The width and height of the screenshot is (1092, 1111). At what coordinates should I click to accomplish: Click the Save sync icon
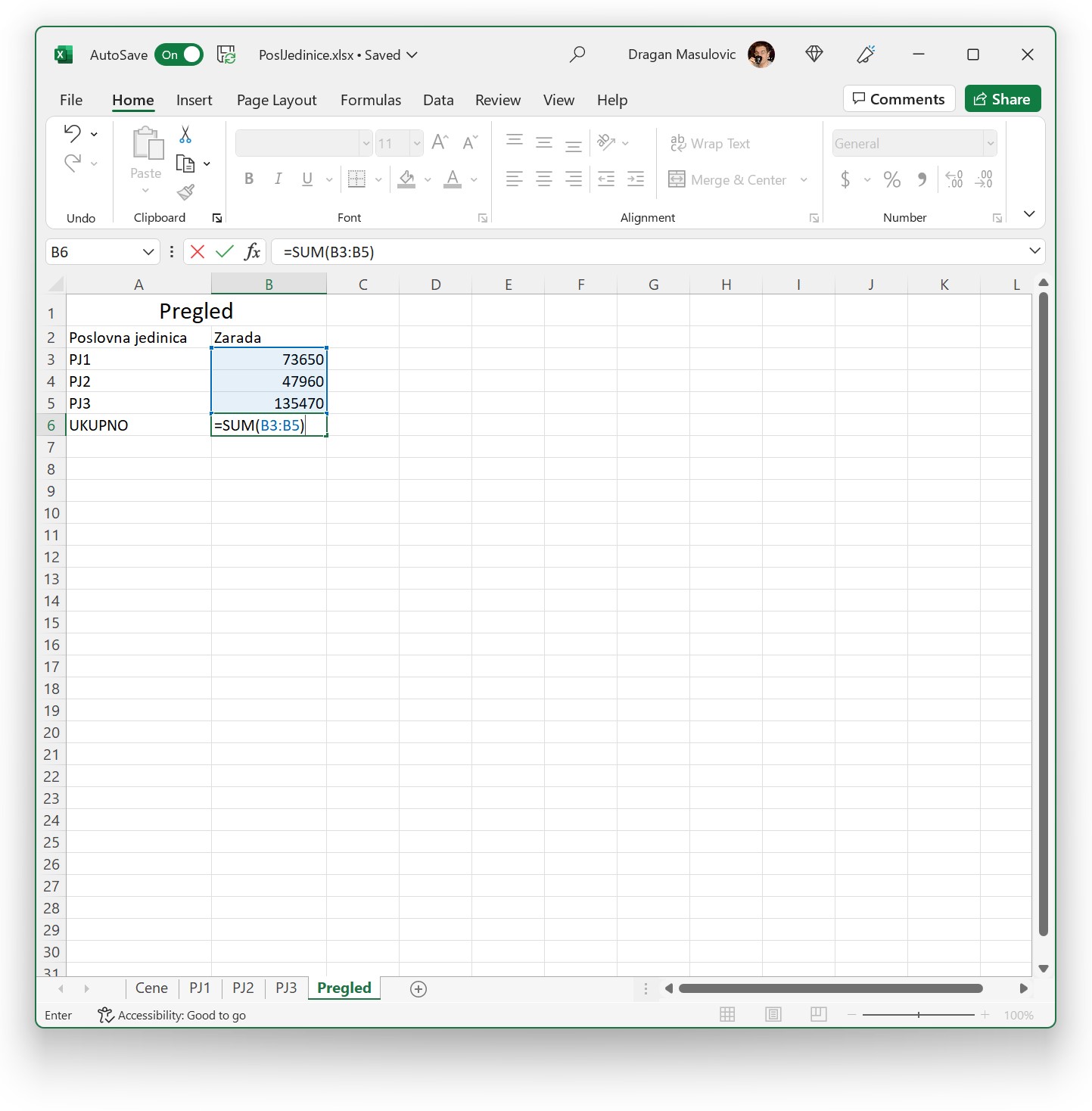click(x=226, y=54)
